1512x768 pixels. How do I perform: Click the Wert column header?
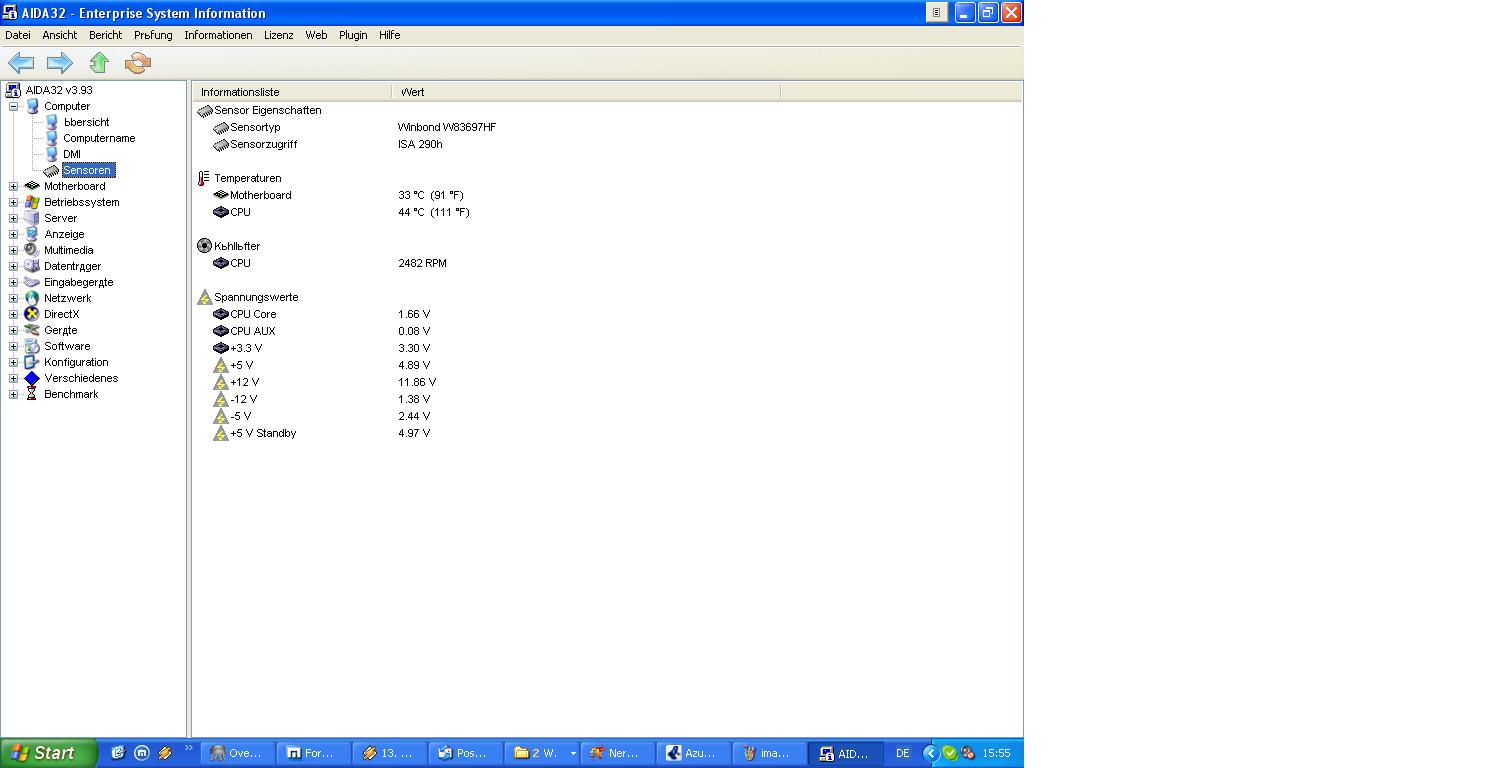pyautogui.click(x=586, y=92)
